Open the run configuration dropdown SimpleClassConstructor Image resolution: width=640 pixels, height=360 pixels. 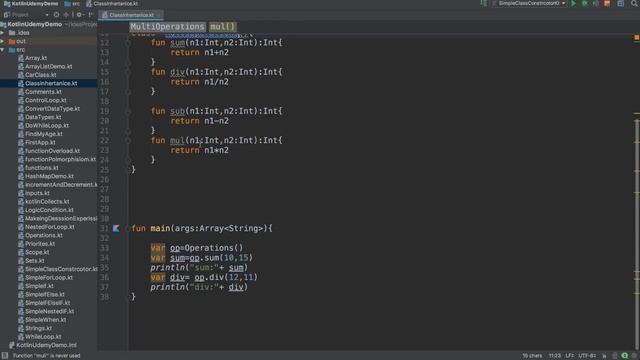coord(529,4)
